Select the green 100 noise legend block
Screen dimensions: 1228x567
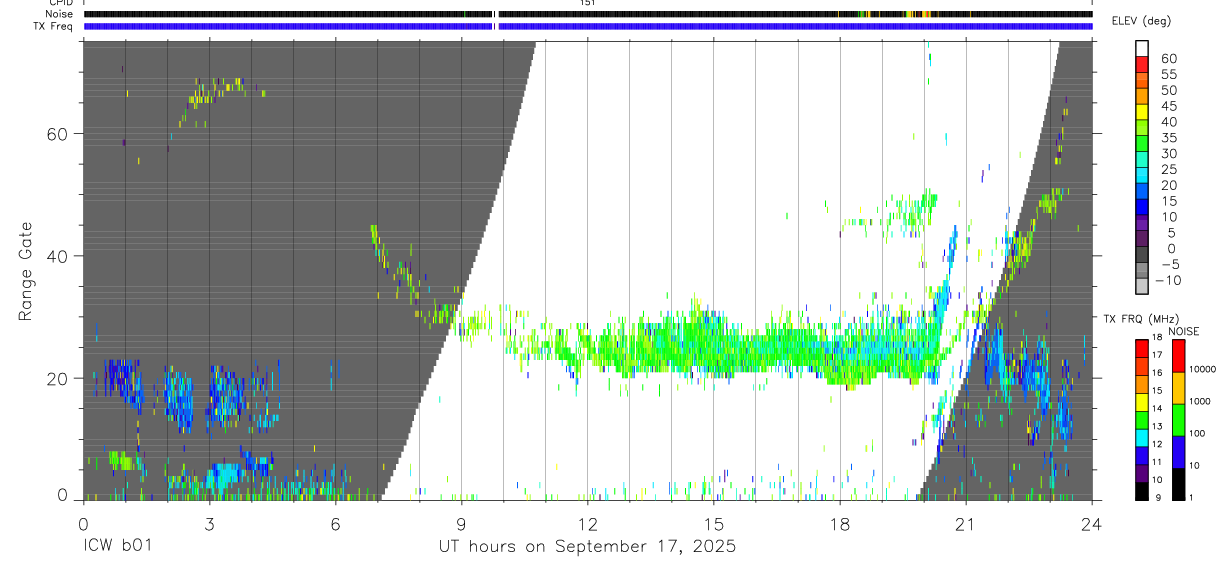1178,420
